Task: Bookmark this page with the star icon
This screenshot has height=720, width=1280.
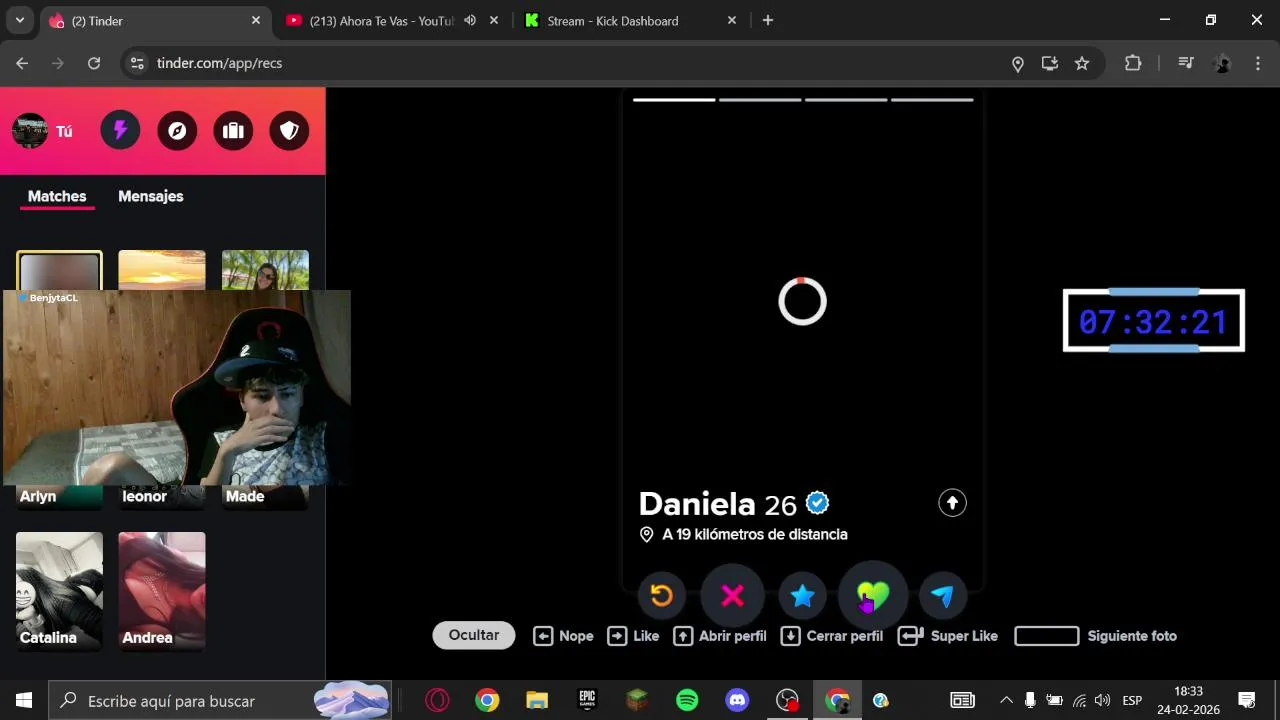Action: (1082, 63)
